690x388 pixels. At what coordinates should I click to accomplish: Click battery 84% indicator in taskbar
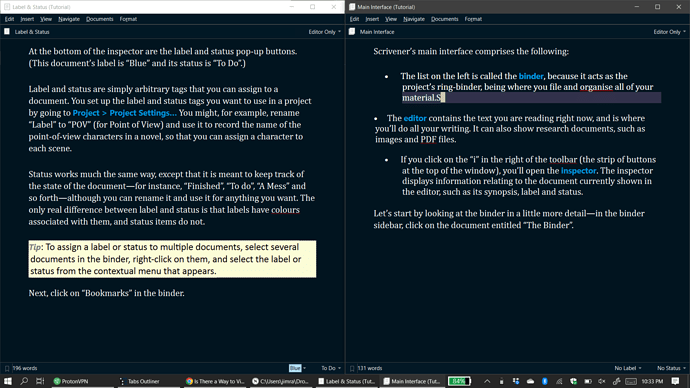click(x=459, y=381)
